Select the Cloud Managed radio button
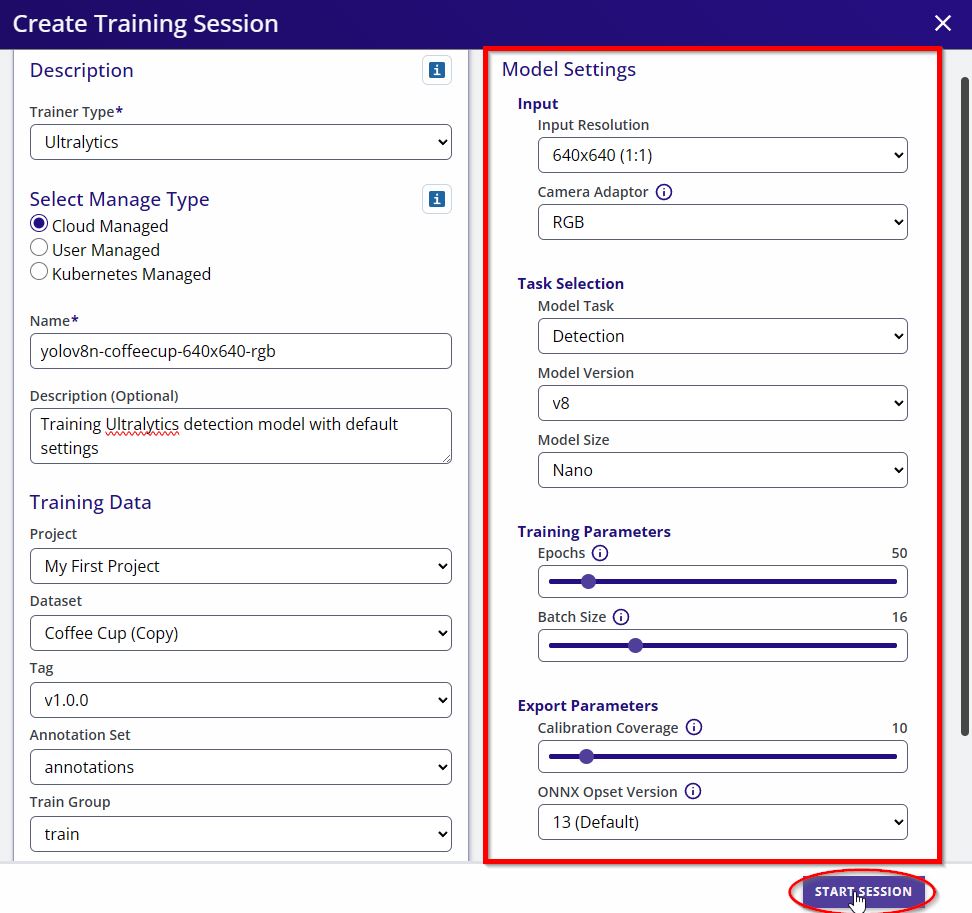The width and height of the screenshot is (972, 913). pyautogui.click(x=38, y=223)
